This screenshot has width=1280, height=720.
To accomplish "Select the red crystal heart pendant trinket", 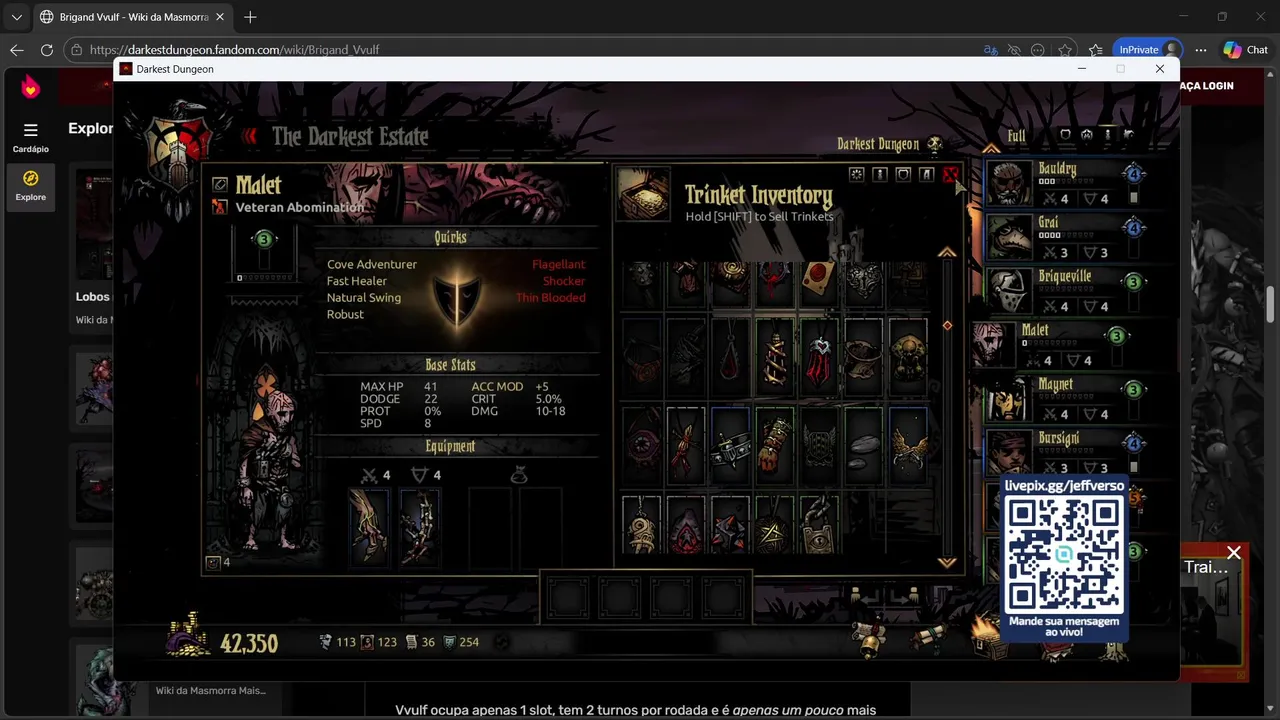I will (x=819, y=360).
